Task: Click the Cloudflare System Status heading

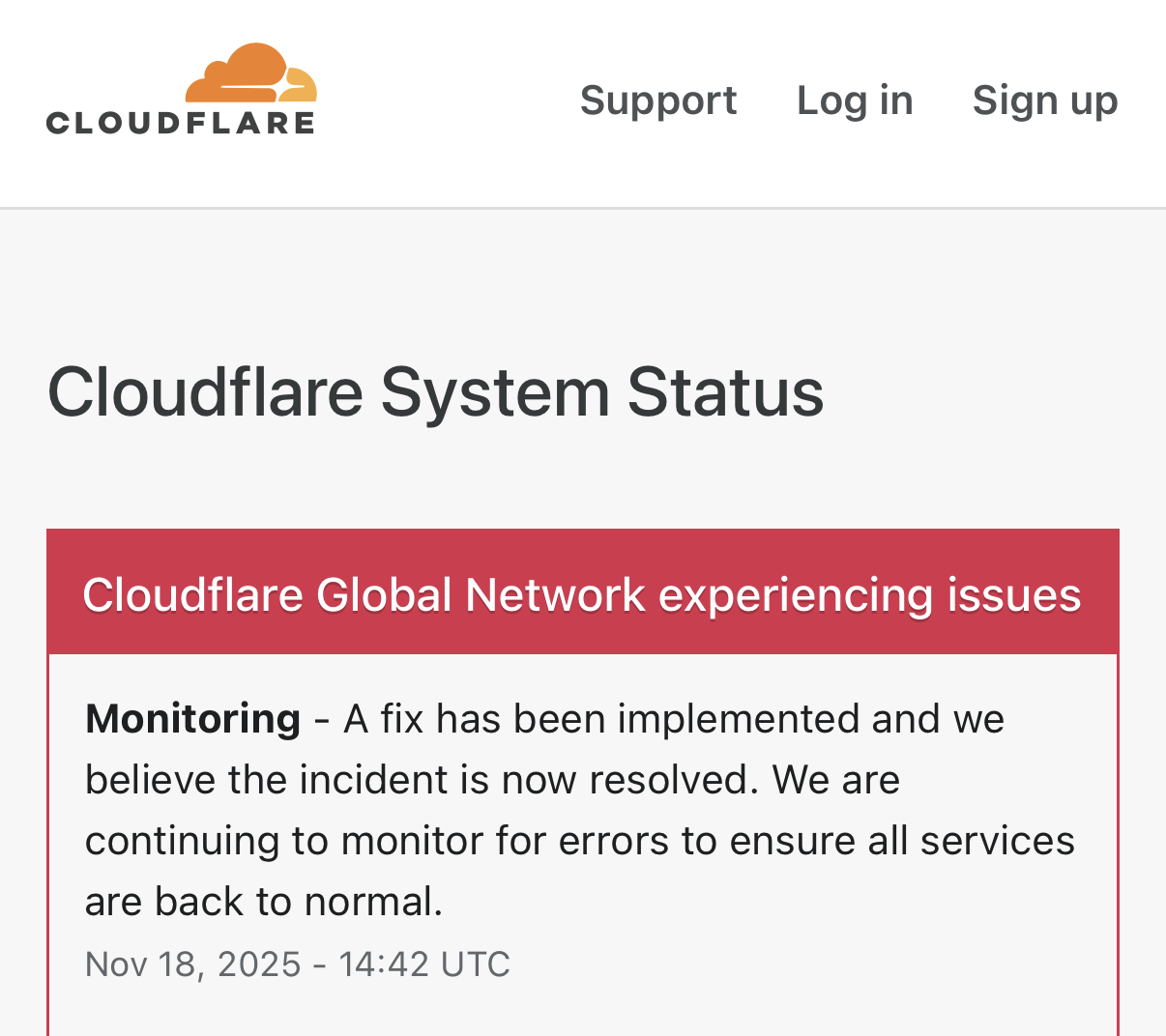Action: click(435, 392)
